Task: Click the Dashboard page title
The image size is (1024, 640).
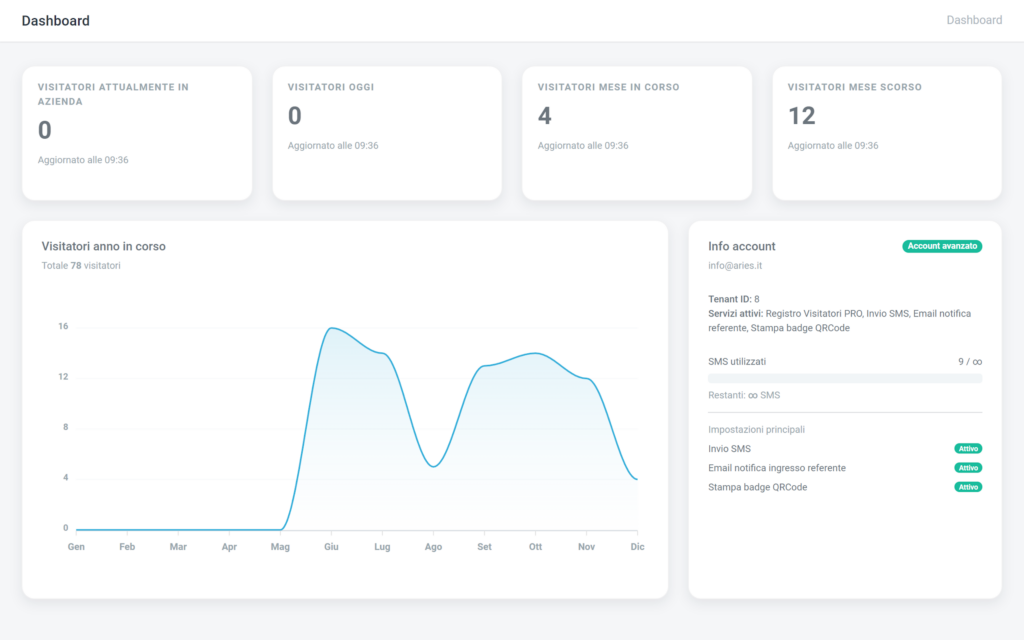Action: 55,21
